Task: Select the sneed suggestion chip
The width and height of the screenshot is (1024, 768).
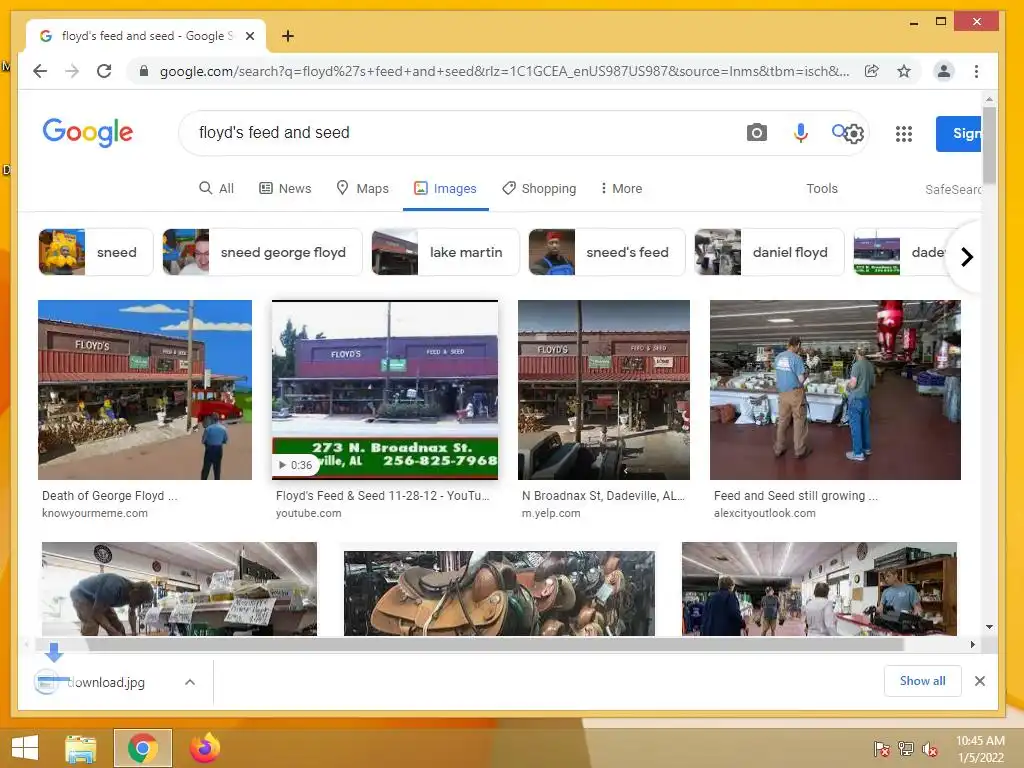Action: [96, 252]
